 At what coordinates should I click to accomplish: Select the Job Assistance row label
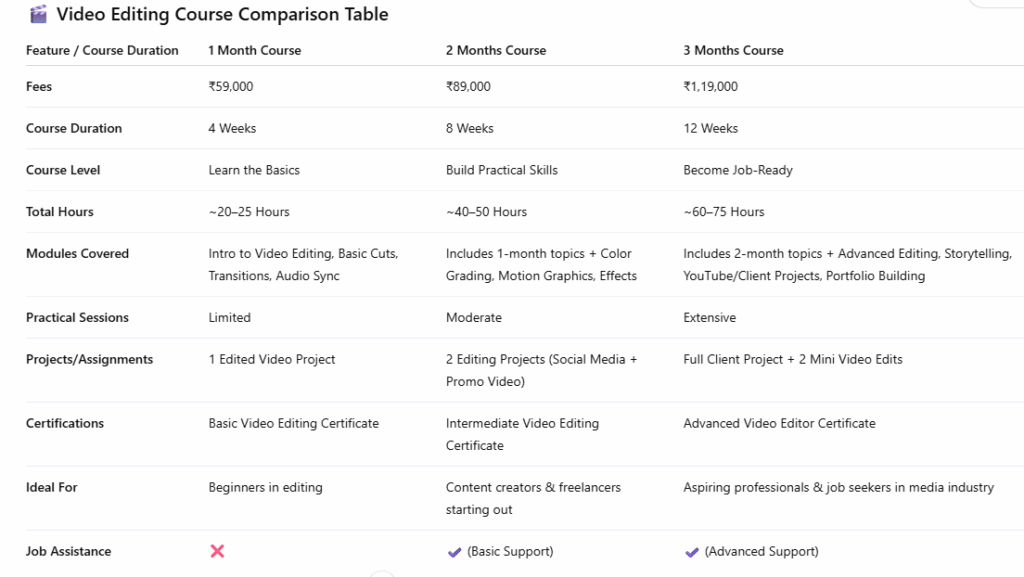click(x=68, y=551)
